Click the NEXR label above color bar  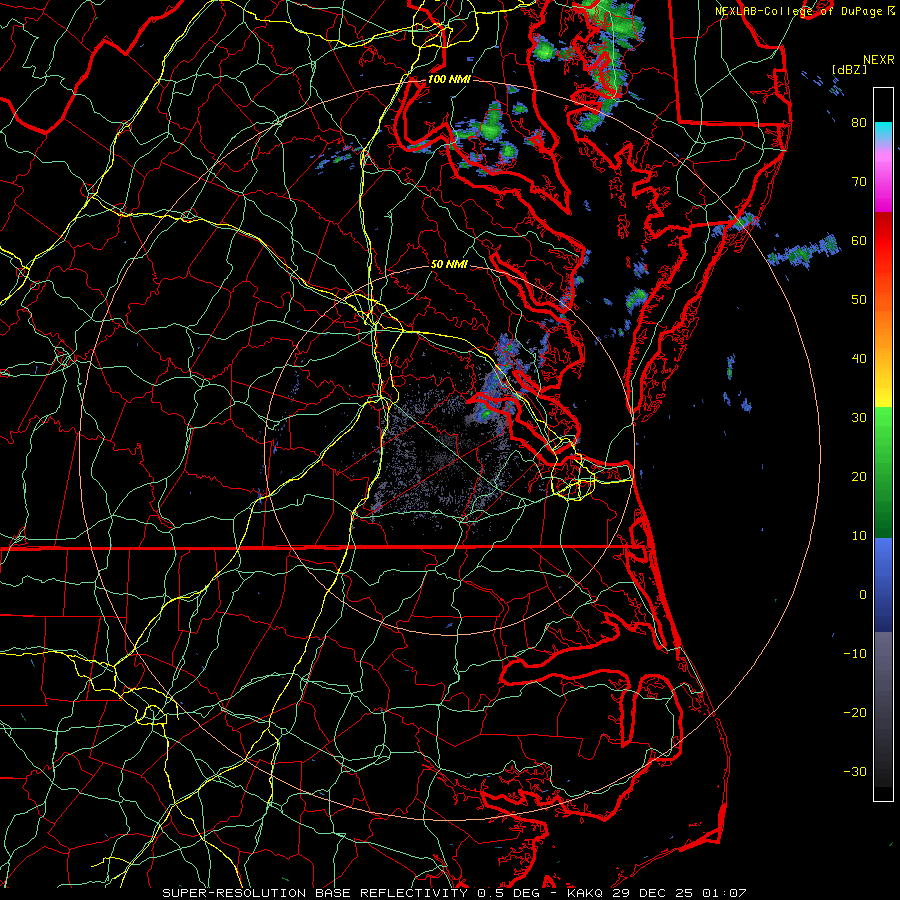click(x=879, y=60)
